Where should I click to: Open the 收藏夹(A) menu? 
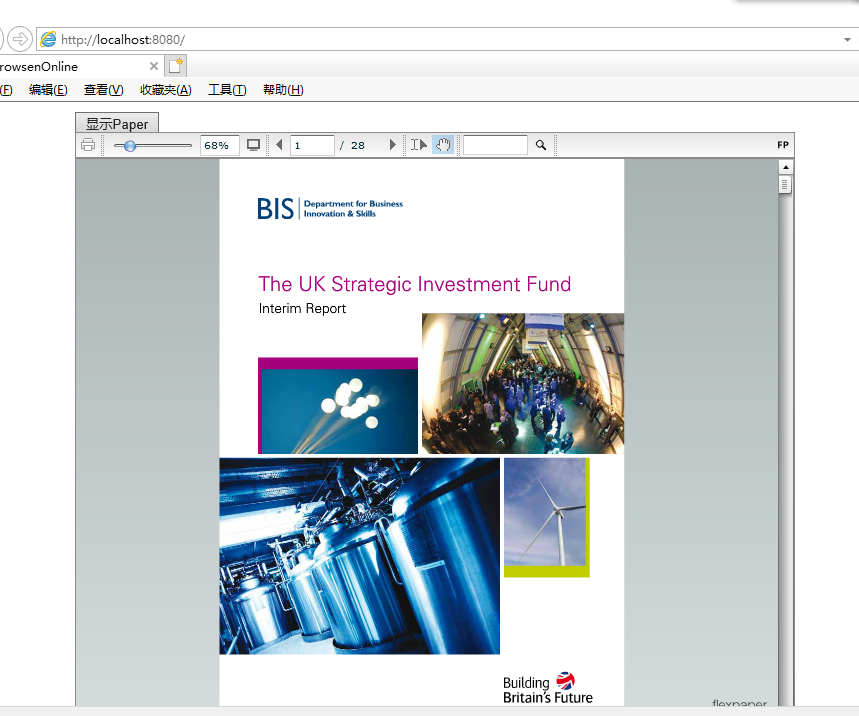[165, 90]
